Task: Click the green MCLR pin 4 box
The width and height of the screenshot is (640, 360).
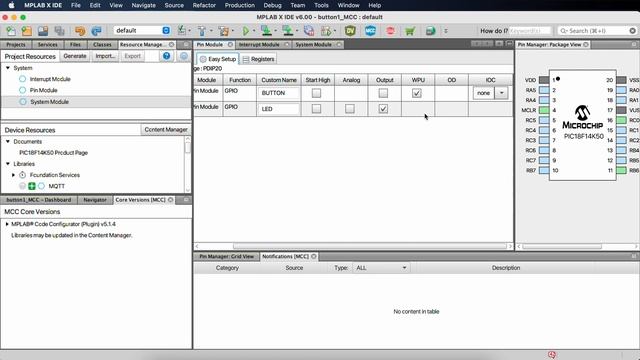Action: pyautogui.click(x=544, y=110)
